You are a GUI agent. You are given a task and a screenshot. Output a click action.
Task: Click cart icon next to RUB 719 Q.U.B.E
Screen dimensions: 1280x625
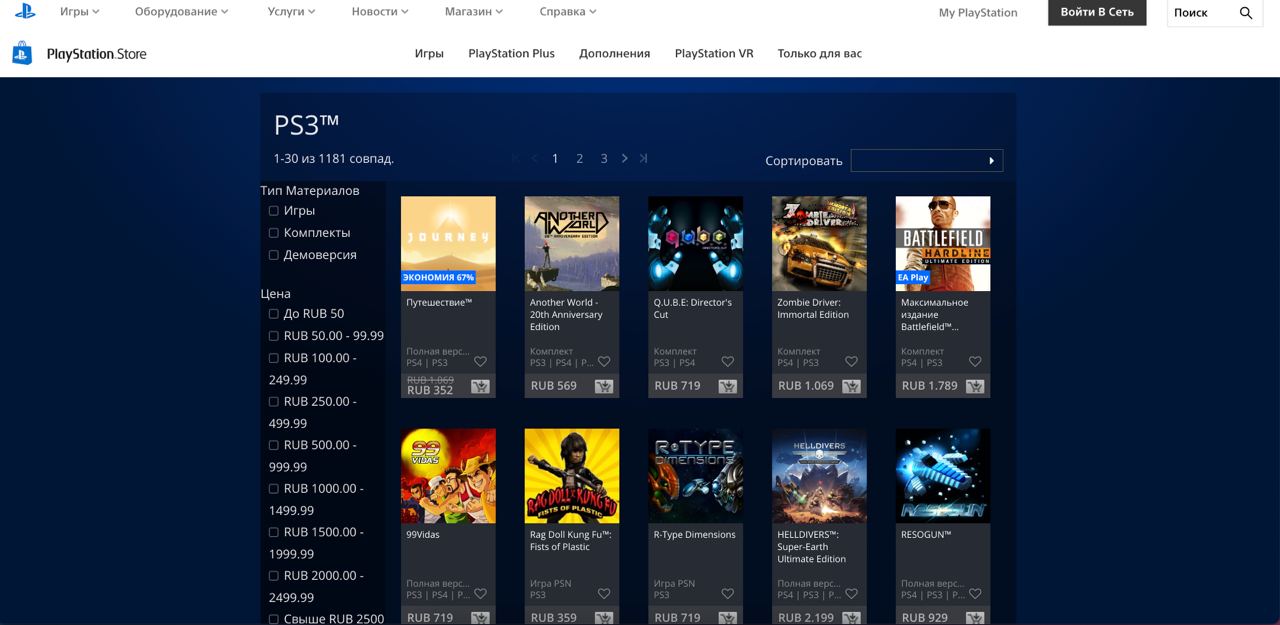tap(727, 386)
